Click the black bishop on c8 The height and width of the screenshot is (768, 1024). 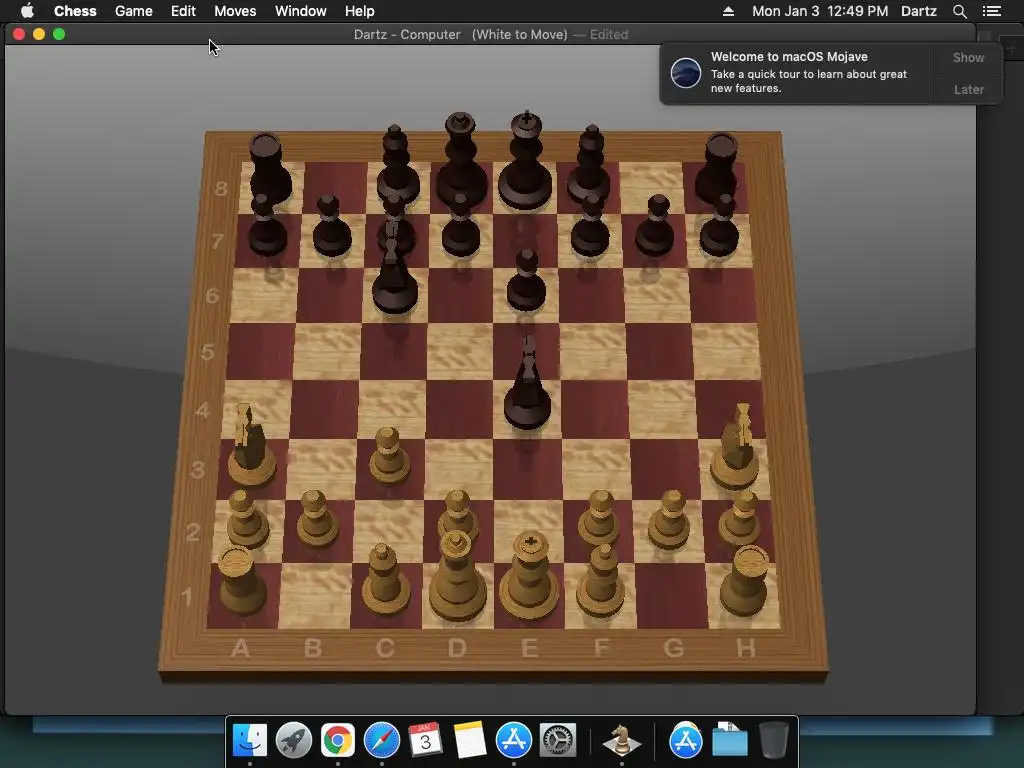(397, 163)
